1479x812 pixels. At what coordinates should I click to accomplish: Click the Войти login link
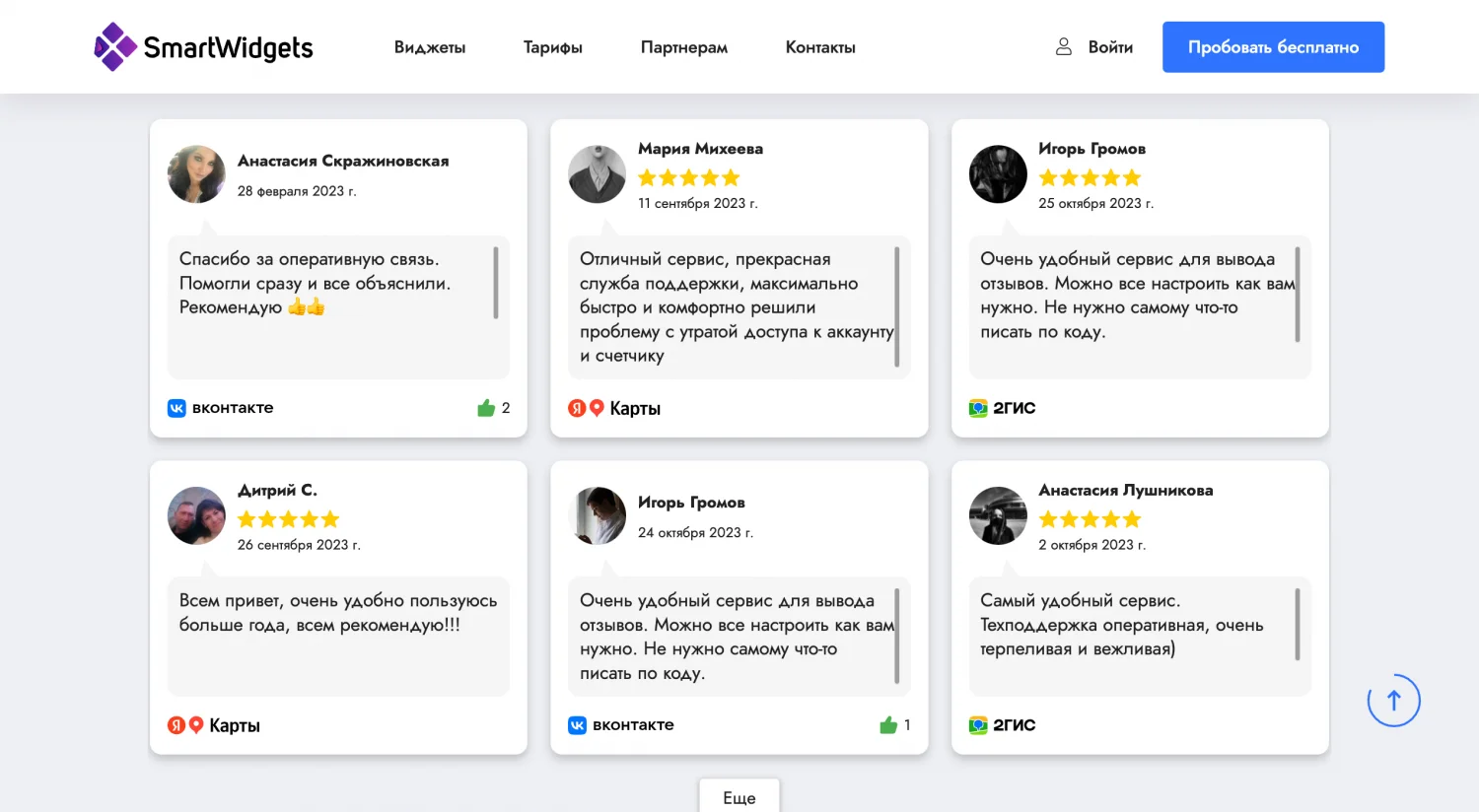tap(1110, 47)
